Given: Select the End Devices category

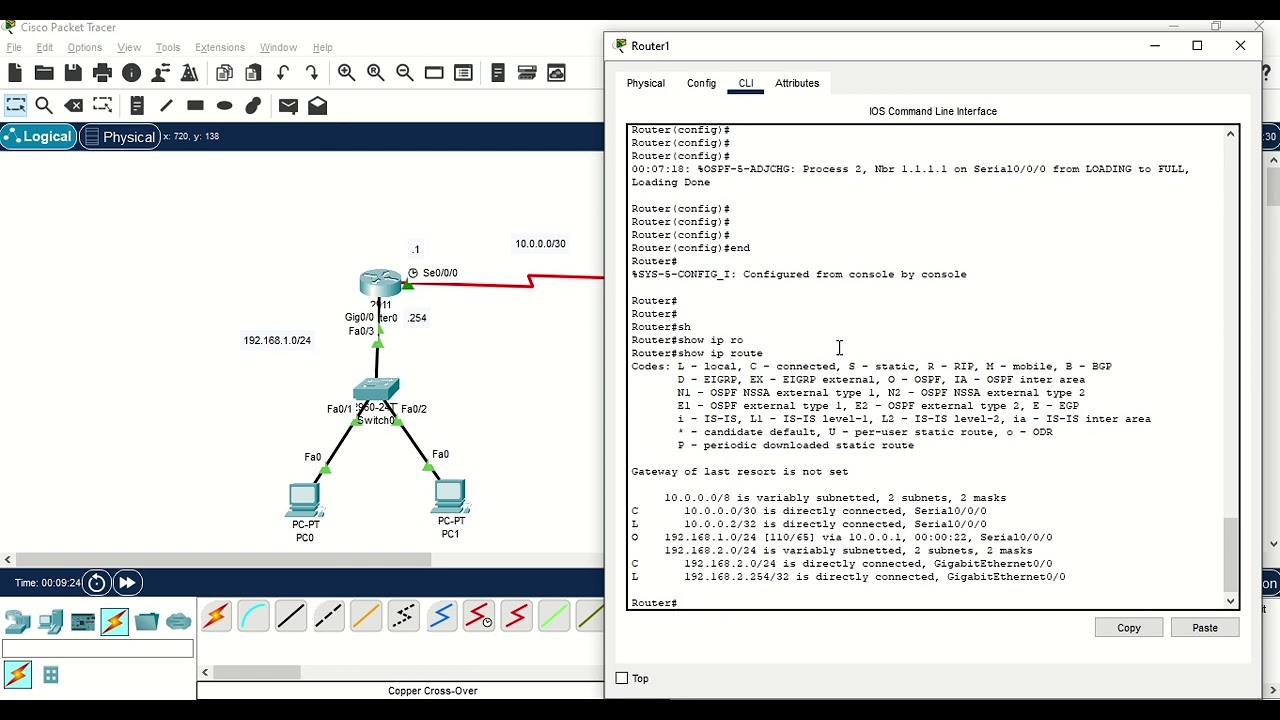Looking at the screenshot, I should click(x=51, y=622).
